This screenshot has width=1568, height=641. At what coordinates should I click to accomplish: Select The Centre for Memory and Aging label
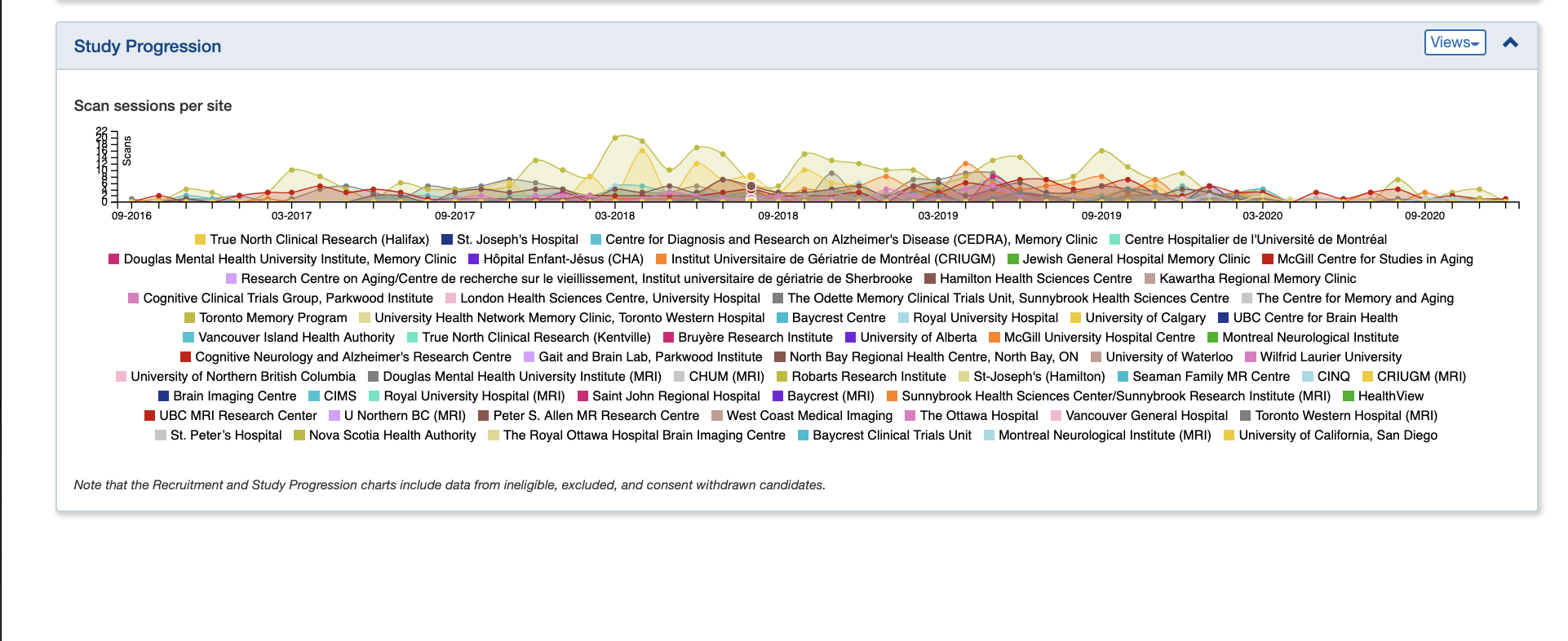(1355, 298)
